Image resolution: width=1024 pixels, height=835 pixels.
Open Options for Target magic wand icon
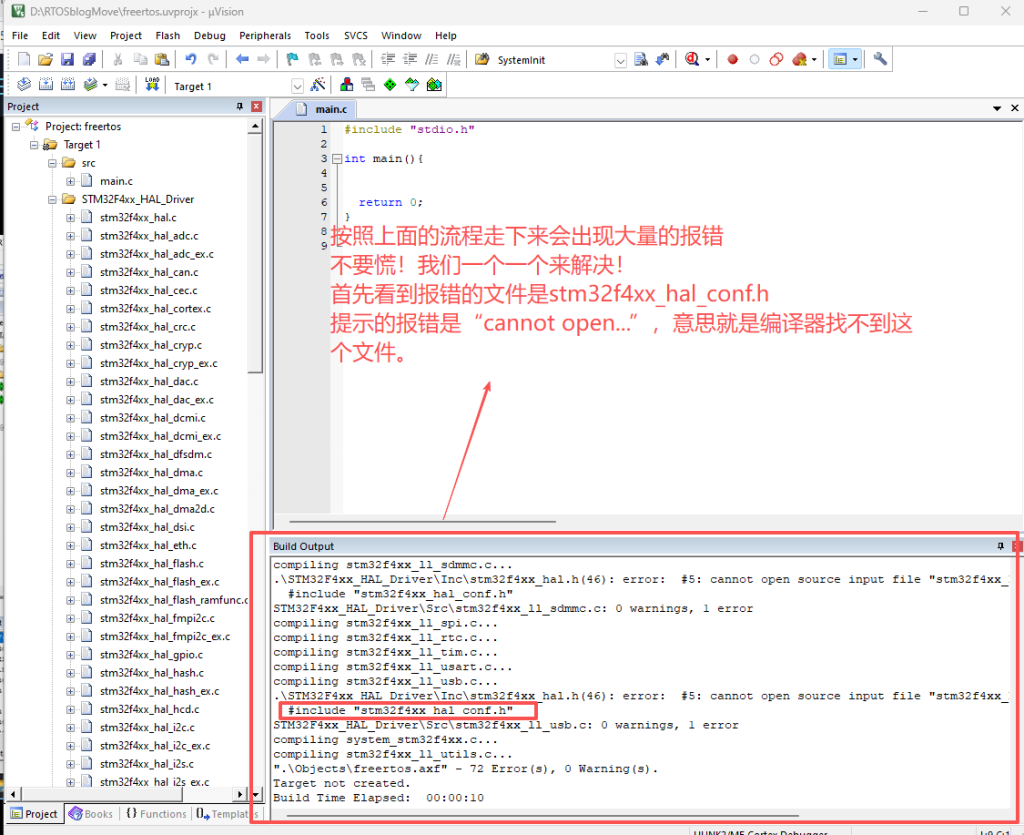coord(318,85)
